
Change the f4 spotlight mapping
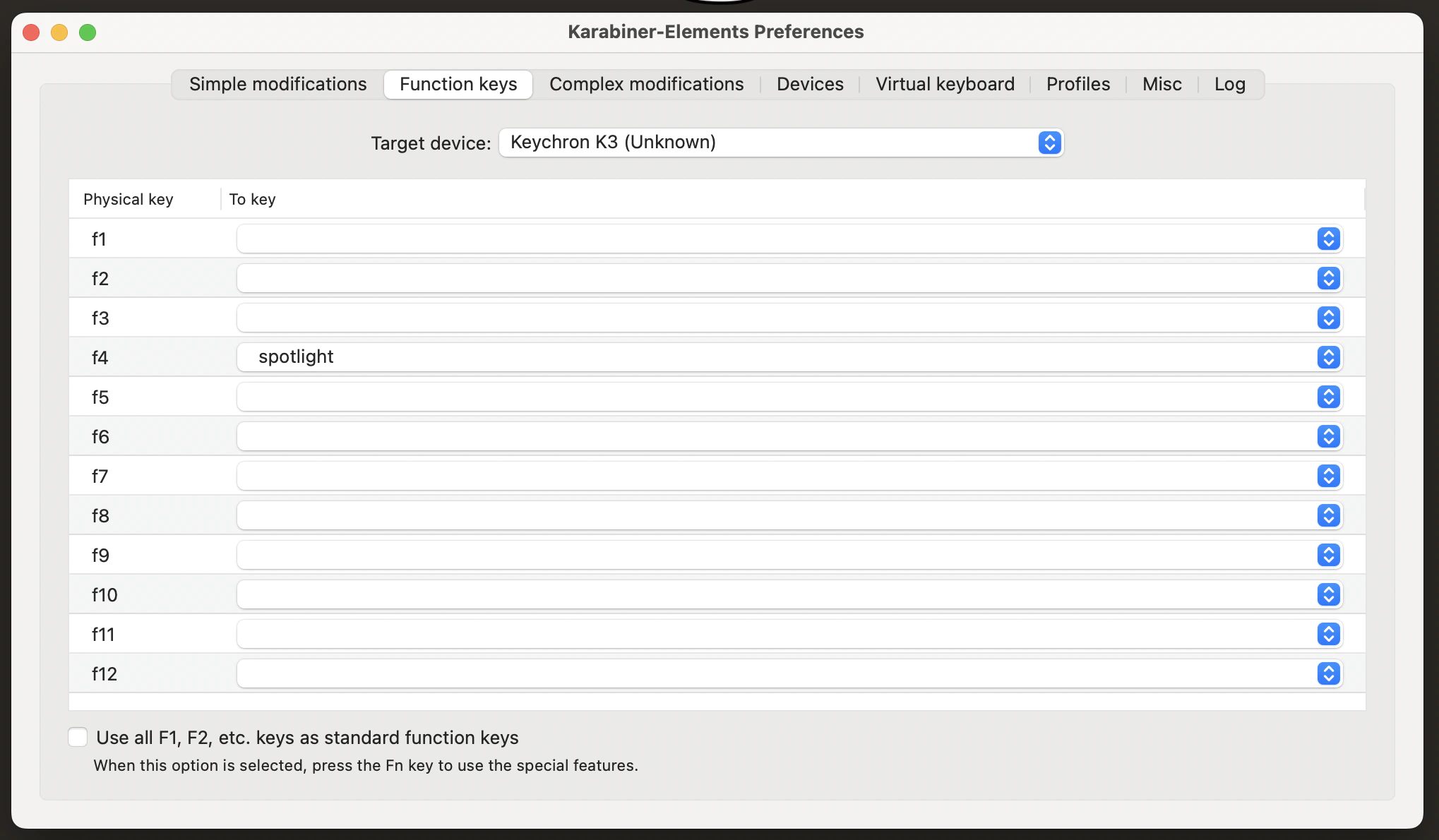(x=789, y=357)
